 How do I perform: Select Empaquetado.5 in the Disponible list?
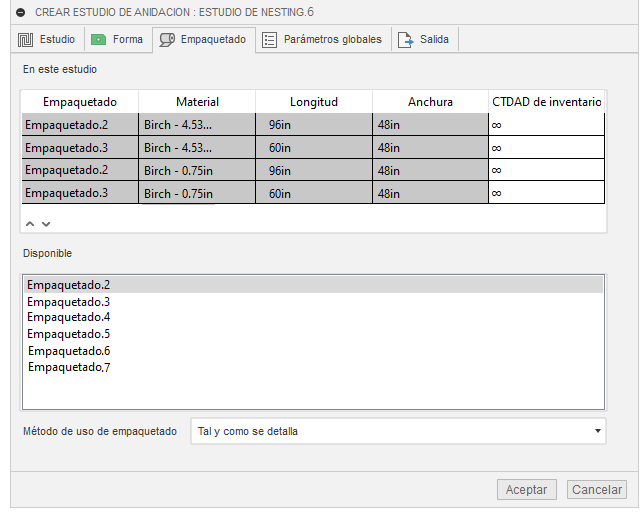[313, 334]
